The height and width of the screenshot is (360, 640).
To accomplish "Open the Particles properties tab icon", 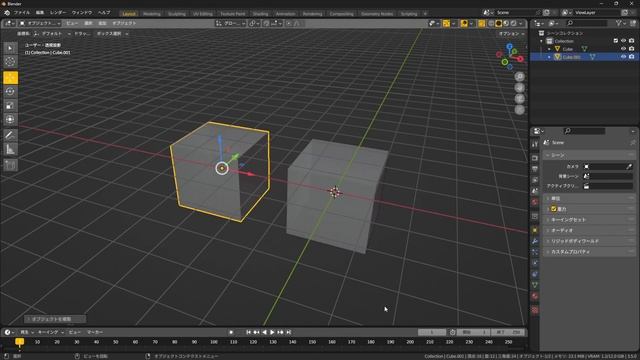I will tap(535, 252).
